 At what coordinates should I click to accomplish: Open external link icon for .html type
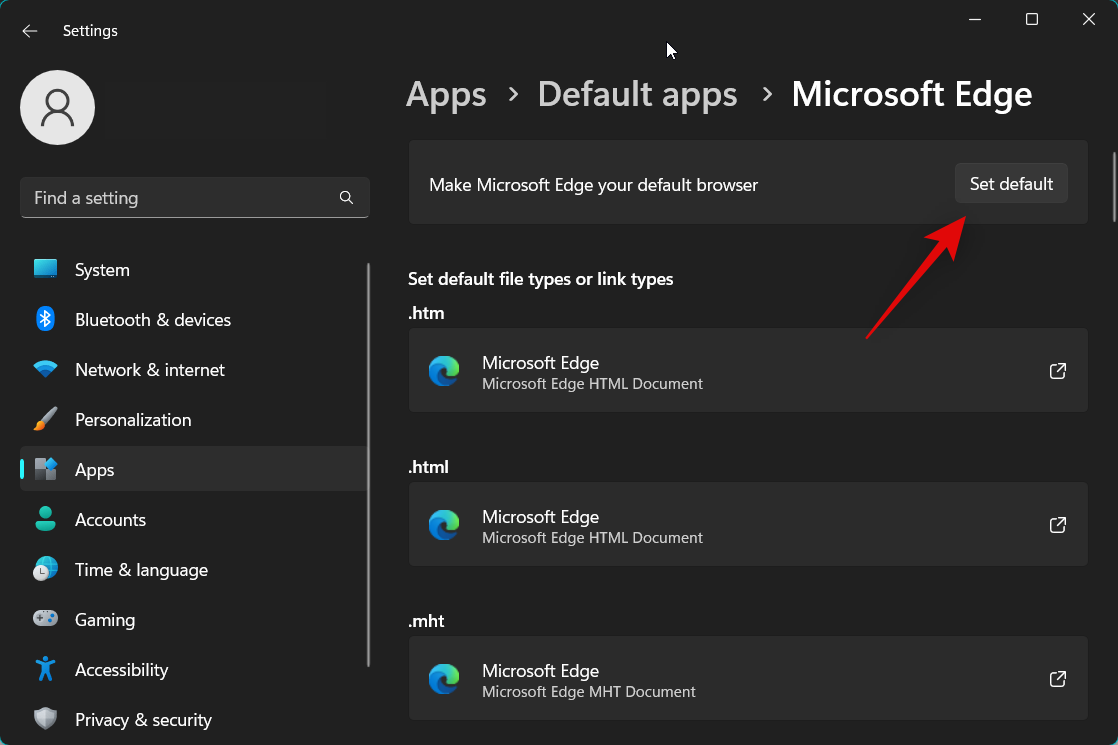coord(1057,524)
